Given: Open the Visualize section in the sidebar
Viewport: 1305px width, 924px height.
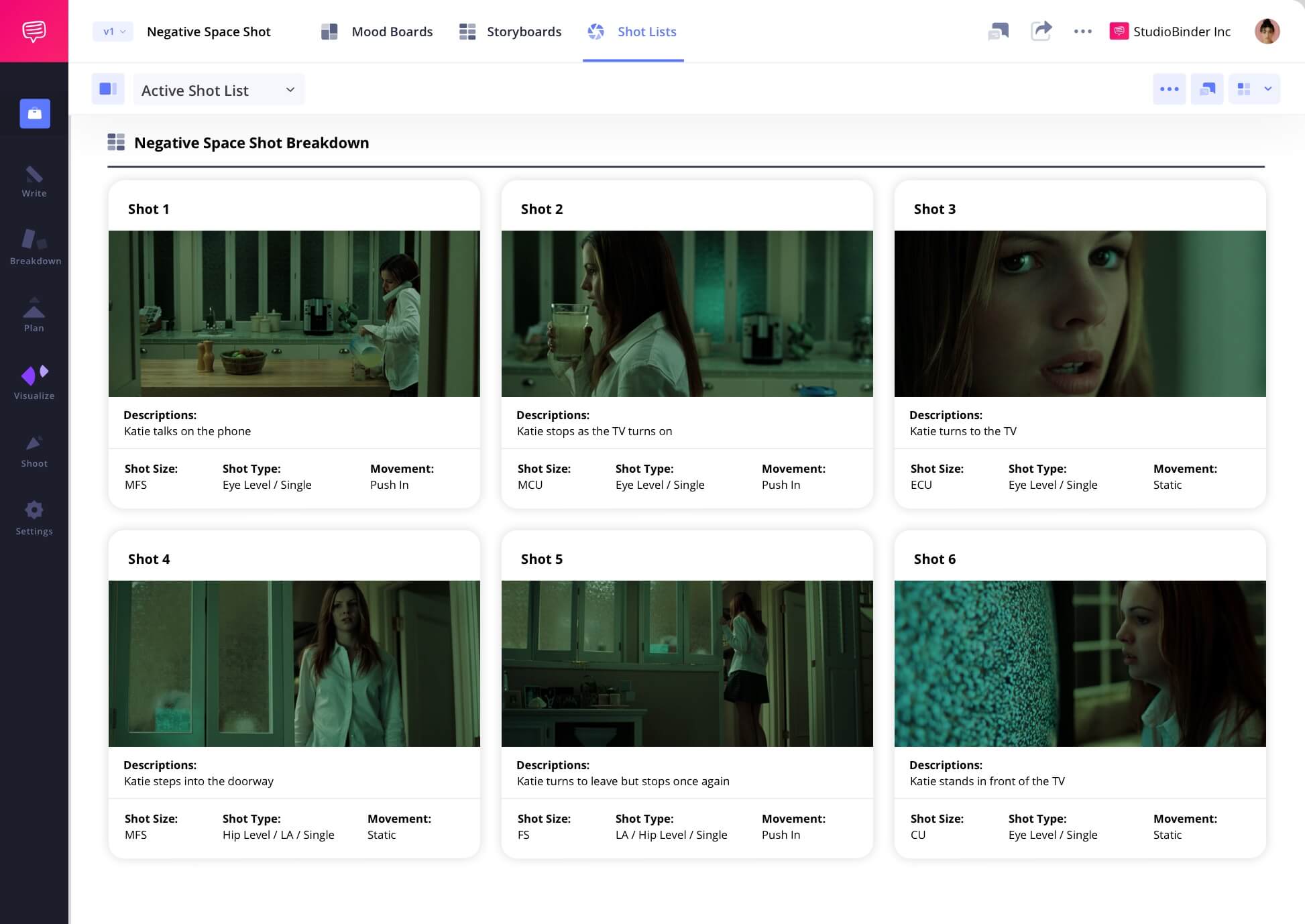Looking at the screenshot, I should pos(34,380).
